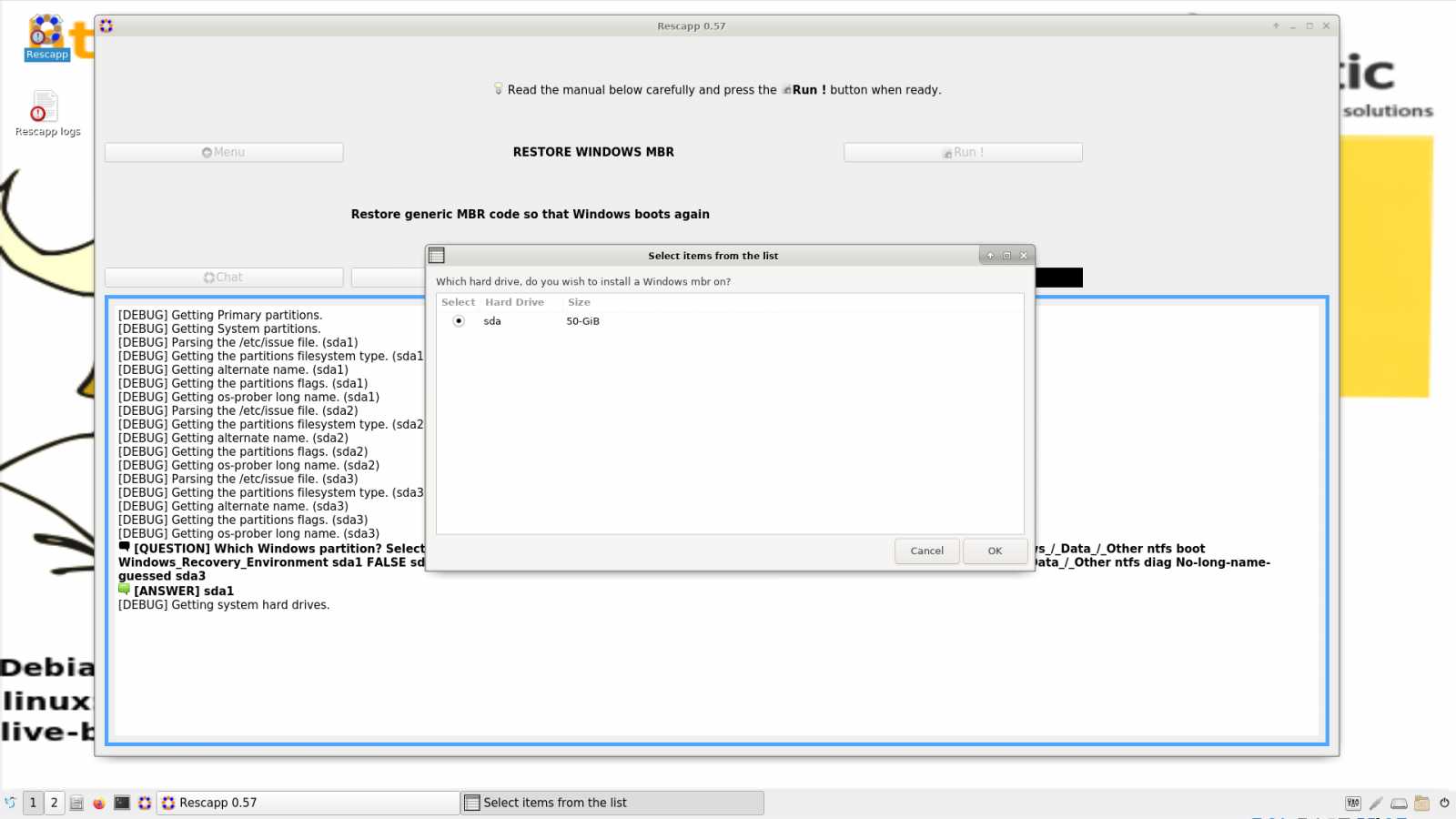Click the dialog question about Windows mbr drive
This screenshot has height=819, width=1456.
pos(583,282)
